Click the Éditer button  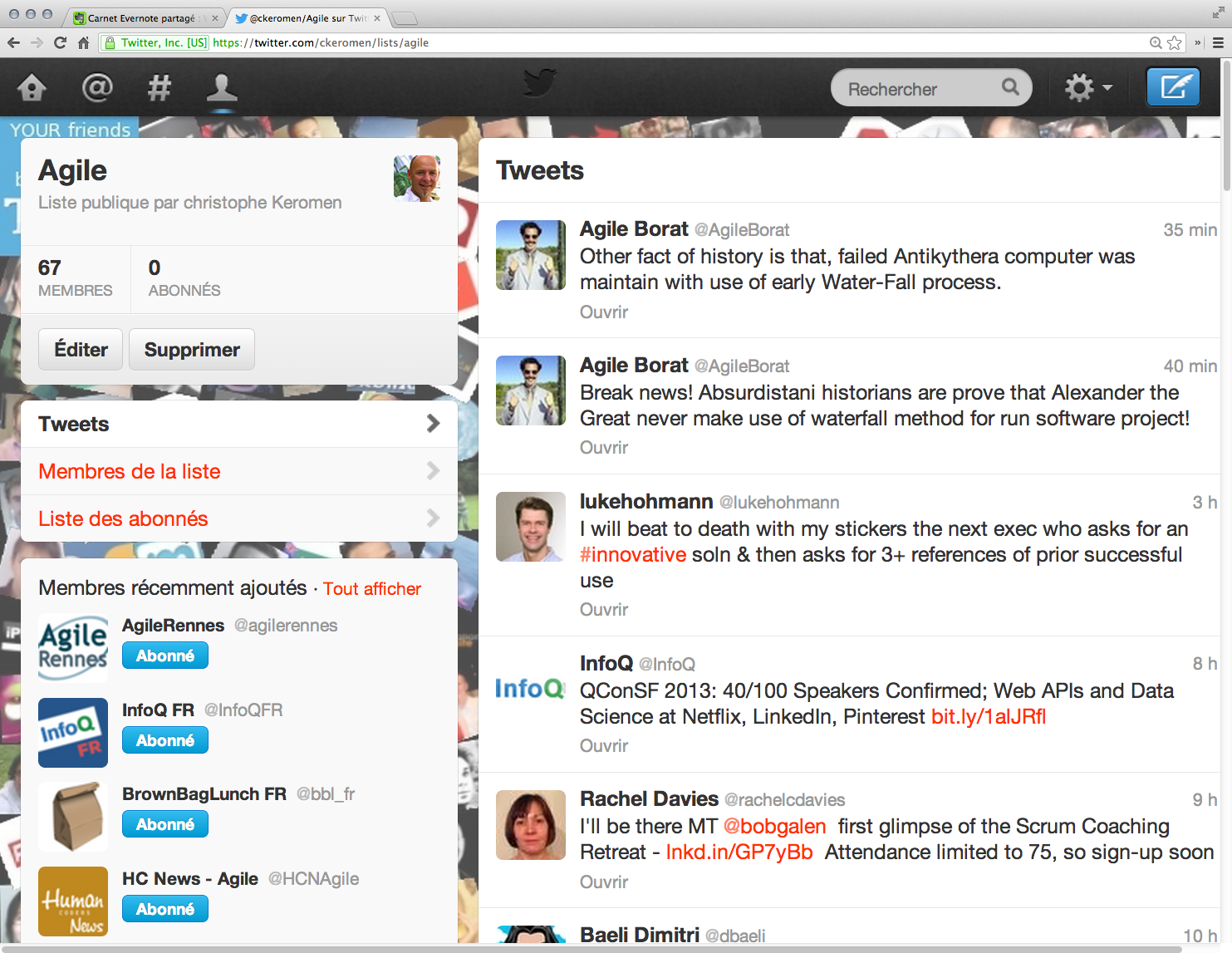coord(81,350)
